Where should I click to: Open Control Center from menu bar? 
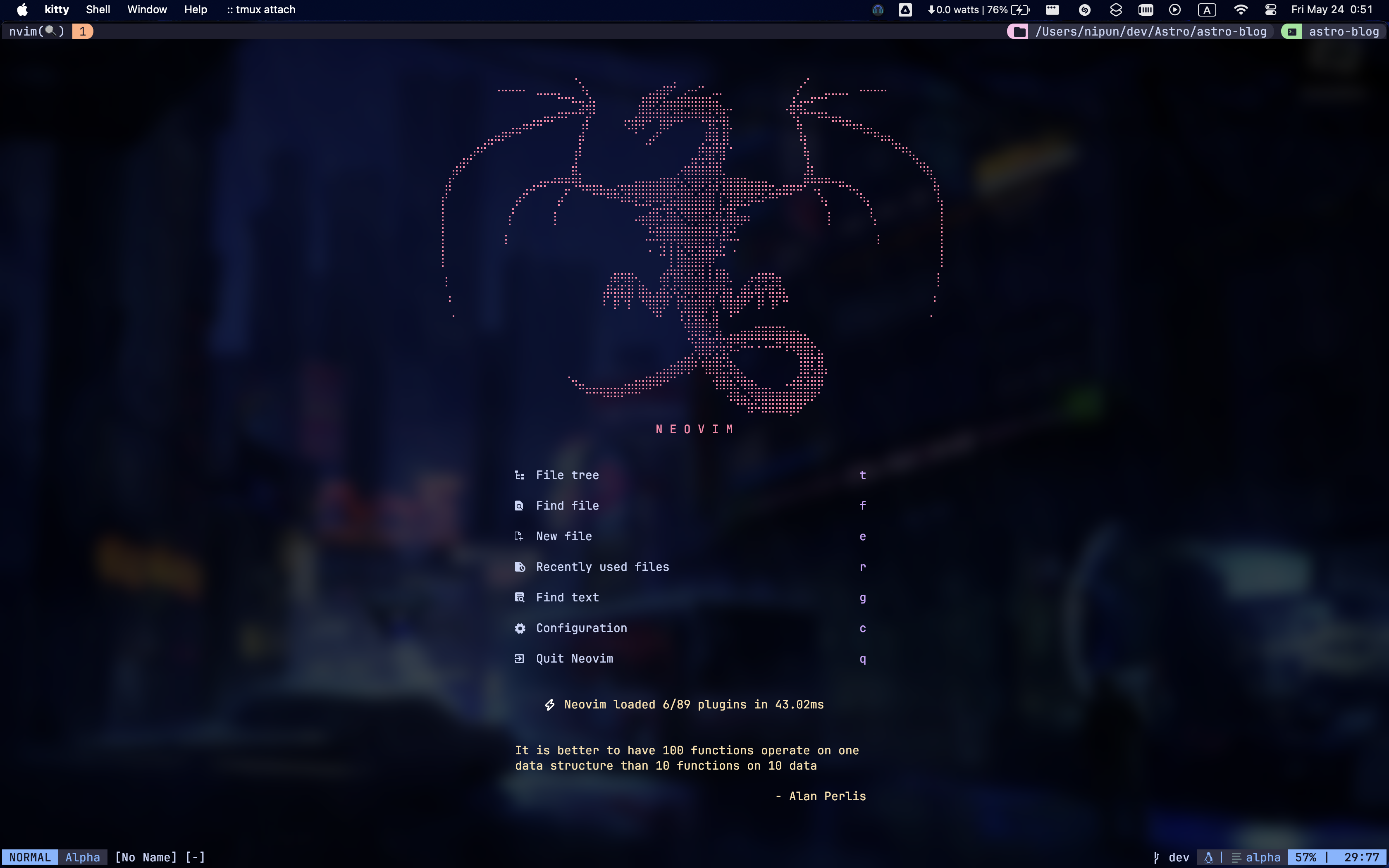(1271, 10)
